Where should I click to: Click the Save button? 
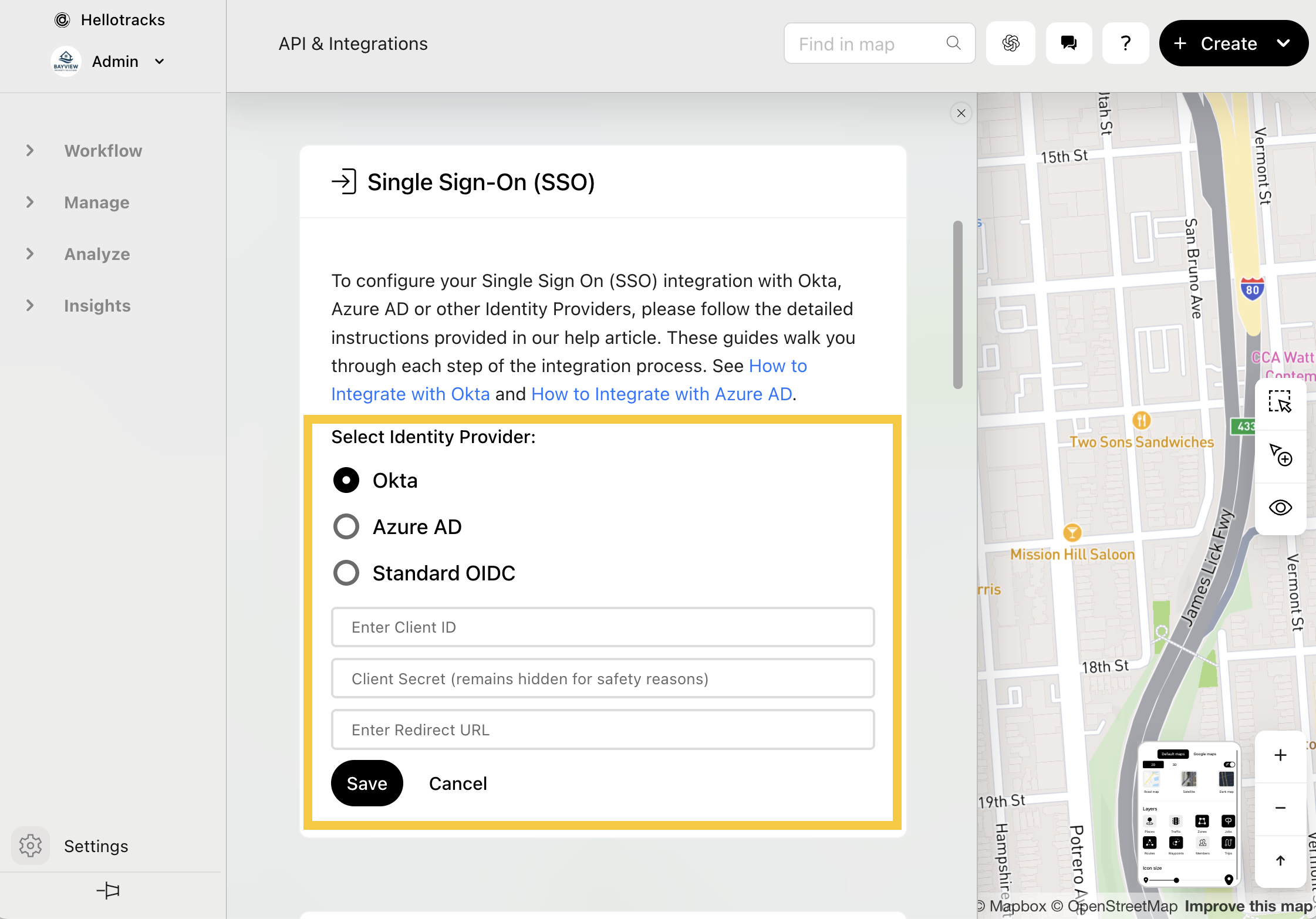[367, 783]
